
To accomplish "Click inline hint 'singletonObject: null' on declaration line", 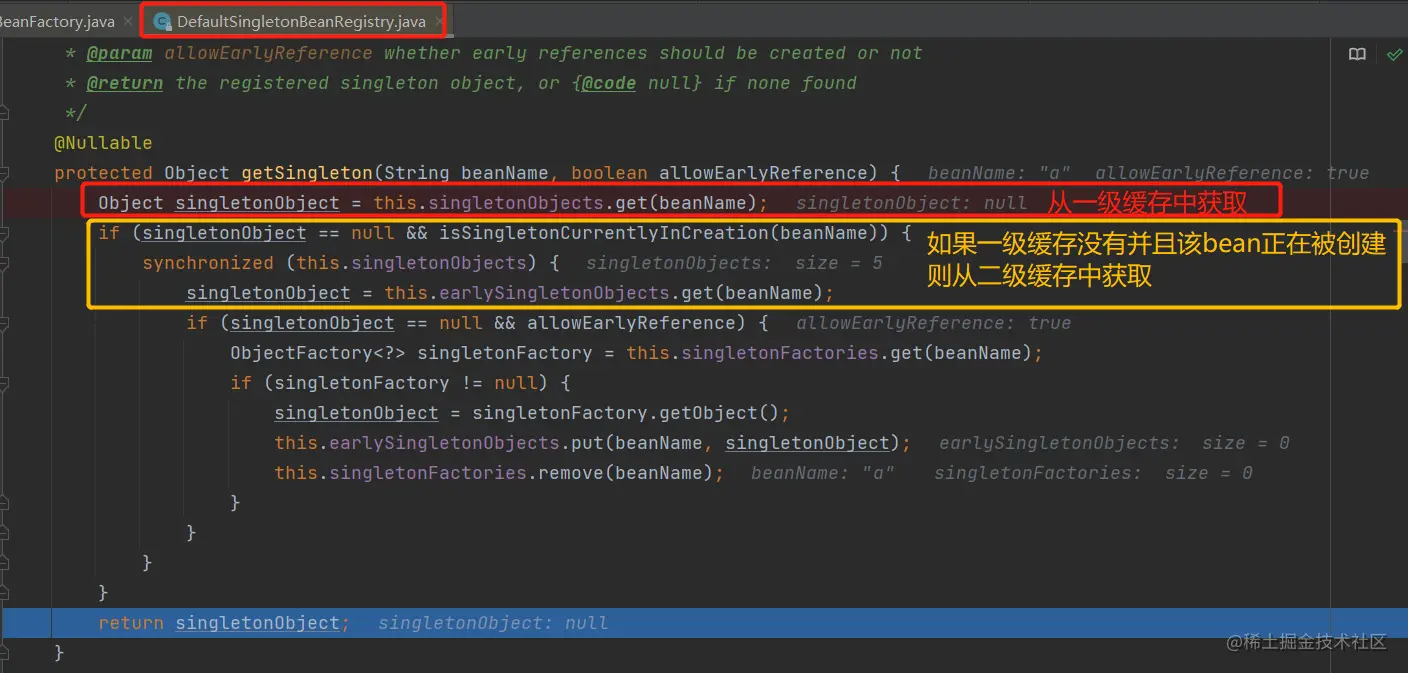I will [x=911, y=203].
